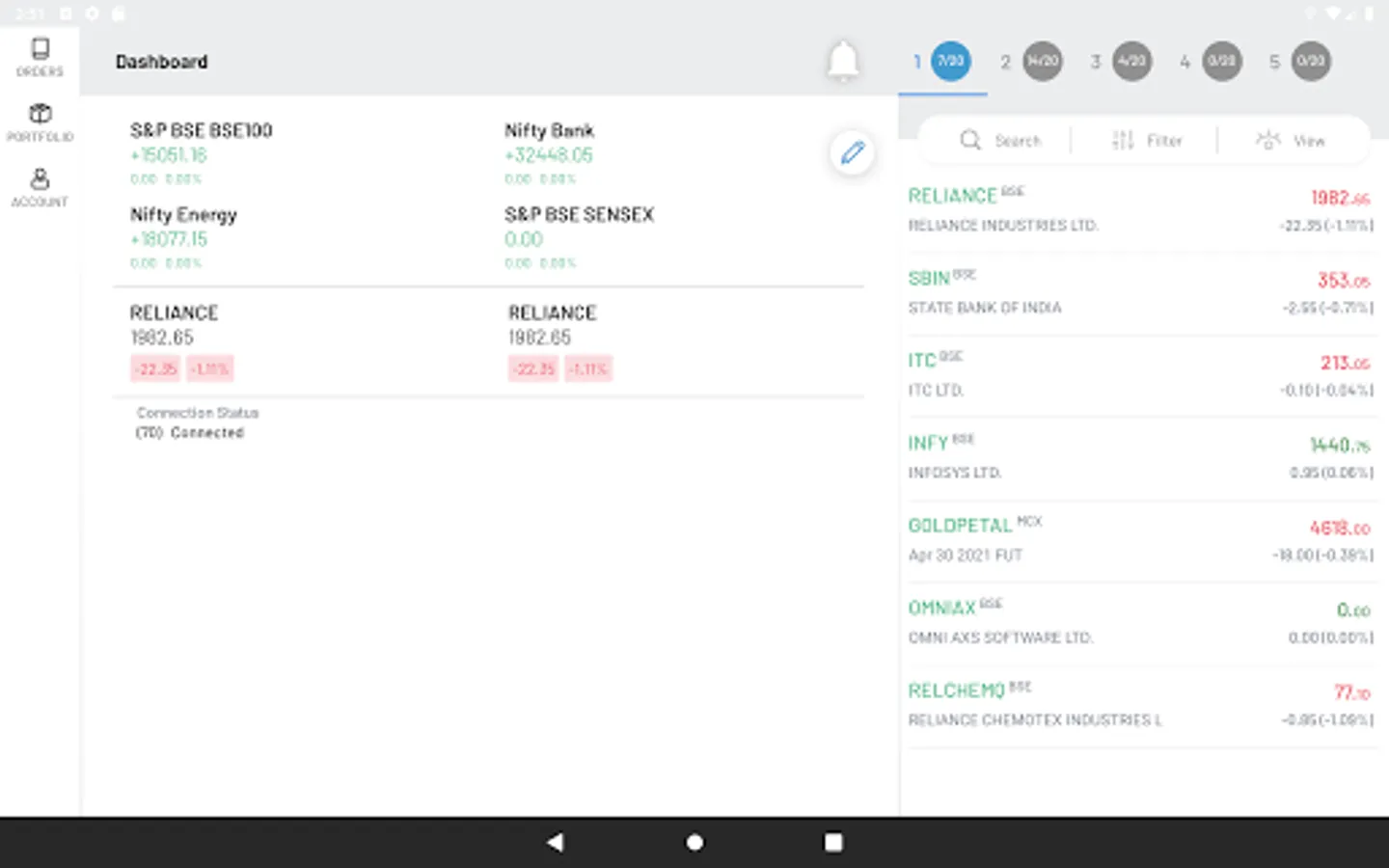
Task: Open OMNIAX Omni Axs Software row
Action: point(1140,623)
